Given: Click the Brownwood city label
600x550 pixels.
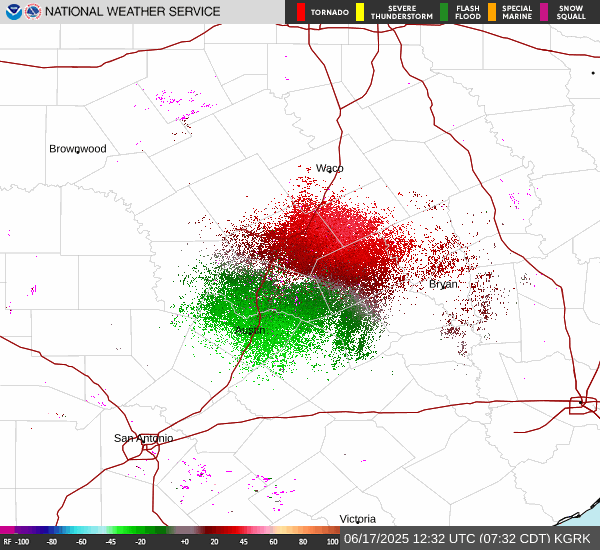Looking at the screenshot, I should [78, 149].
